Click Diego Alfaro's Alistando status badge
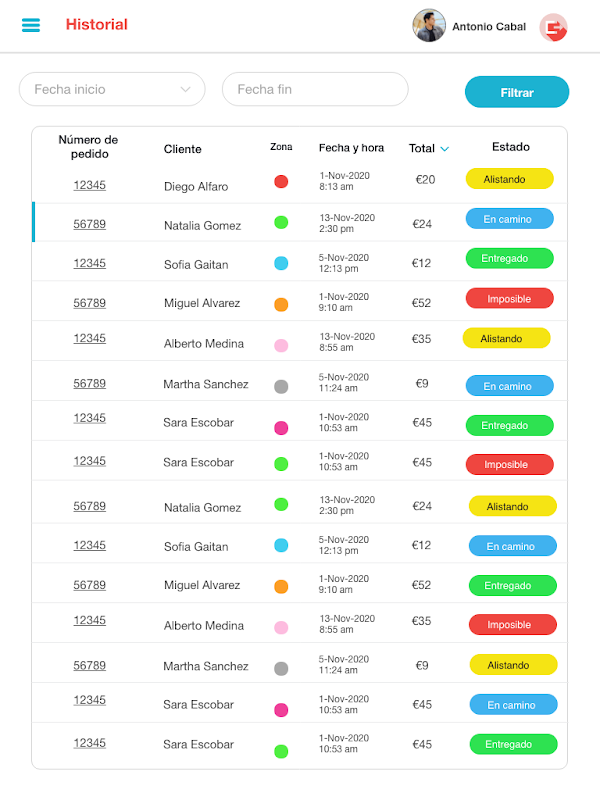This screenshot has width=600, height=800. coord(509,179)
